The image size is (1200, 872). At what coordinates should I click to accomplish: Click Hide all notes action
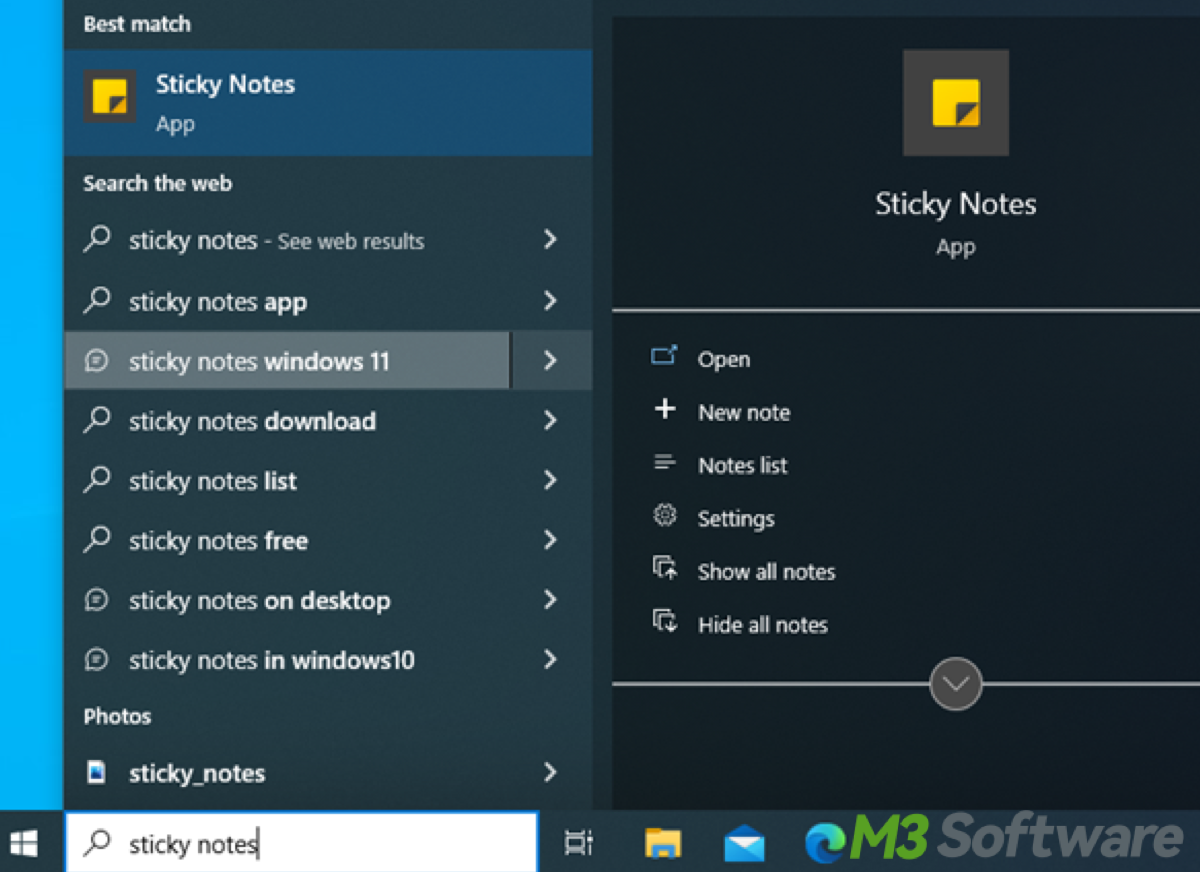click(763, 625)
